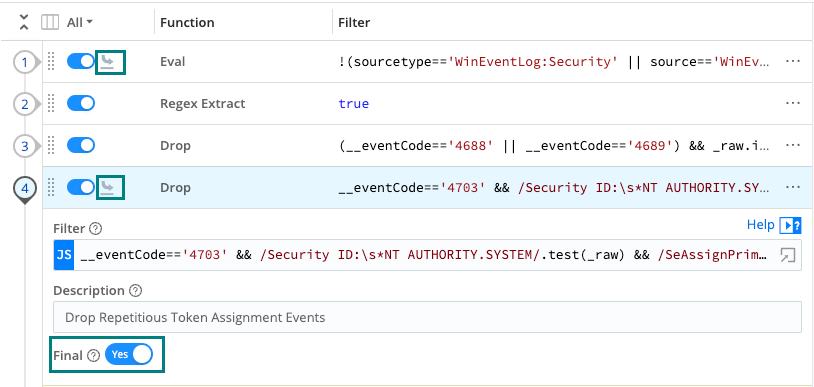The image size is (814, 387).
Task: Grab the drag handle for the 4688 Drop row
Action: 51,146
